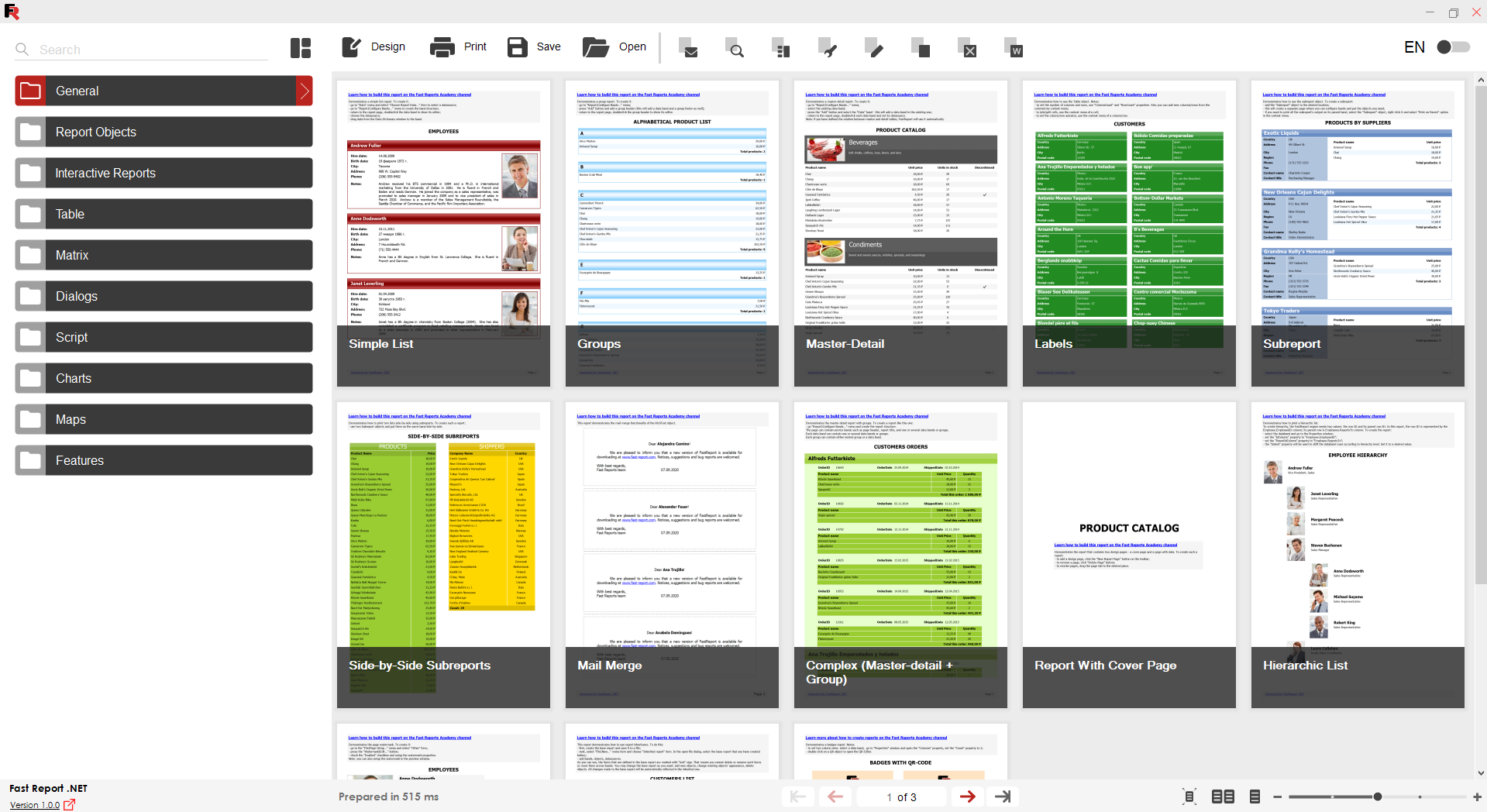Screen dimensions: 1487x812
Task: Click the folder icon of Charts
Action: pyautogui.click(x=30, y=378)
